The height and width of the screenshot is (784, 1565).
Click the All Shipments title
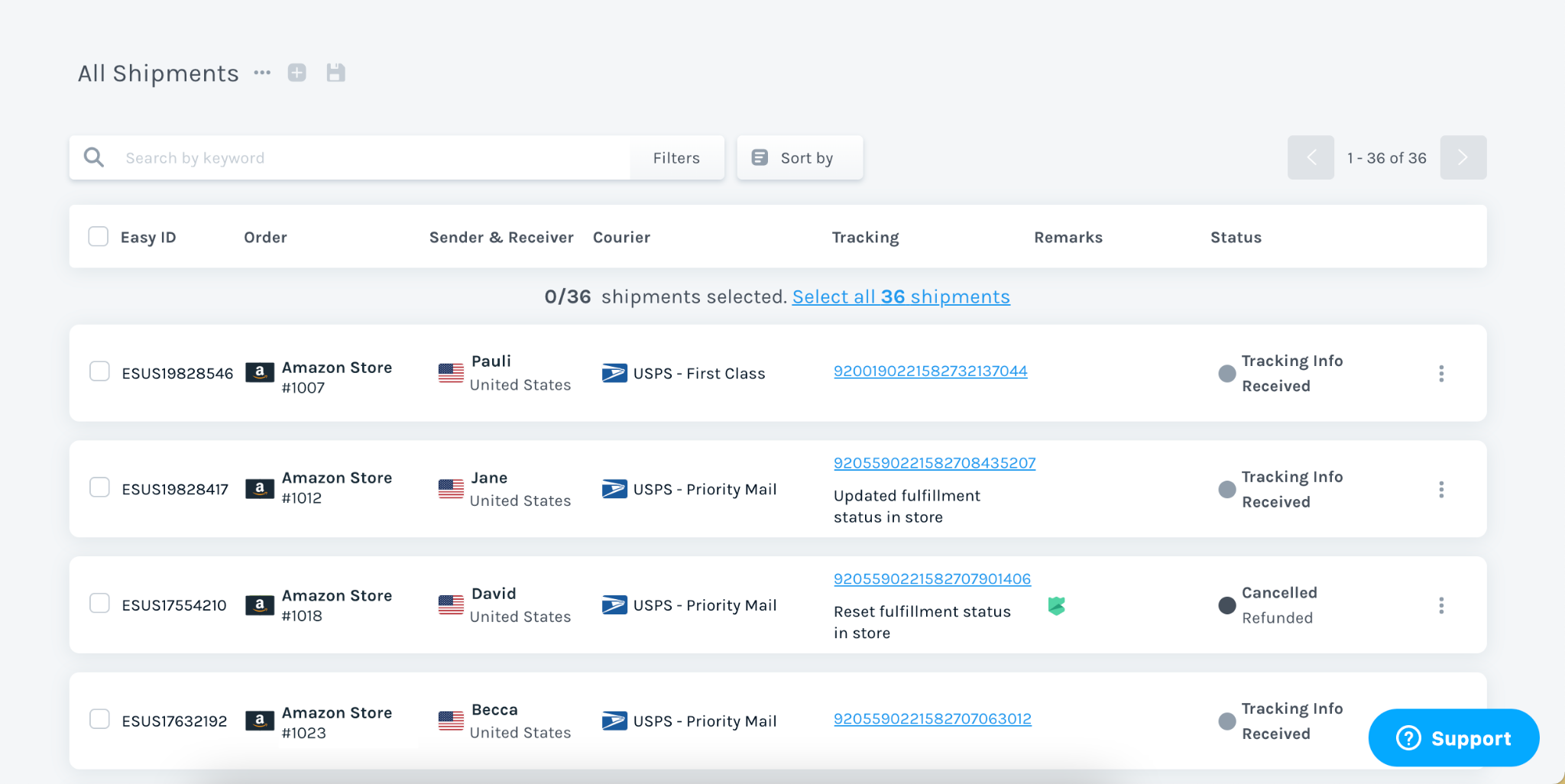click(x=158, y=73)
